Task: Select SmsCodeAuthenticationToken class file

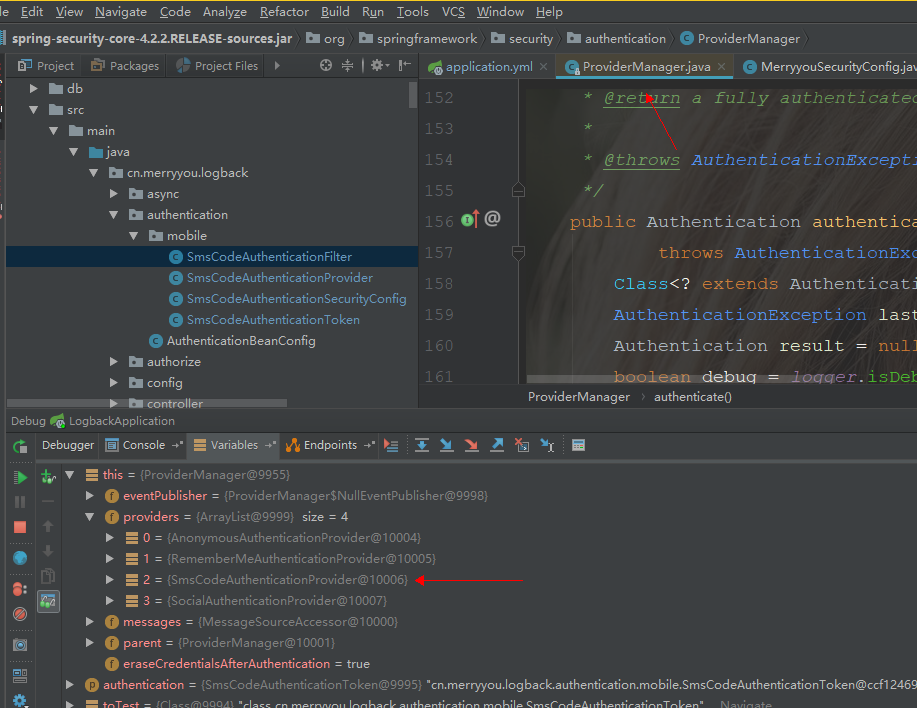Action: click(273, 320)
